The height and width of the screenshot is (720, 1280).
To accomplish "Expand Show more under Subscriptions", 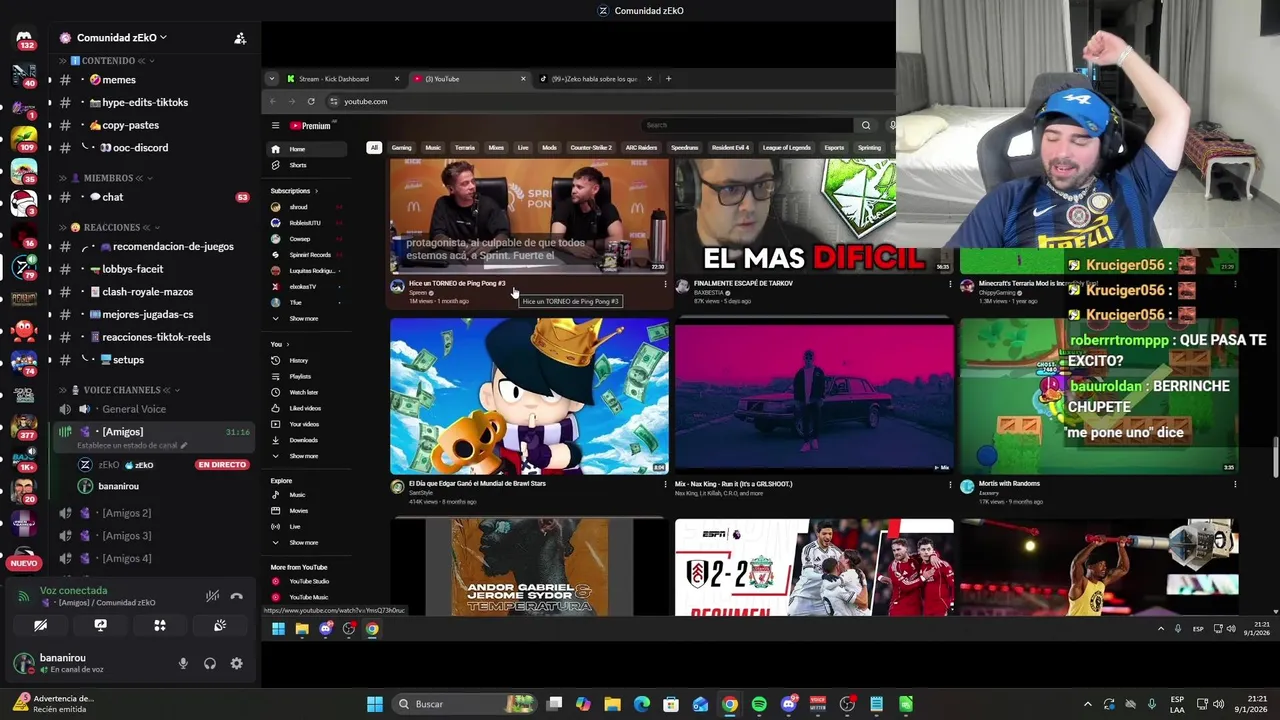I will 303,318.
